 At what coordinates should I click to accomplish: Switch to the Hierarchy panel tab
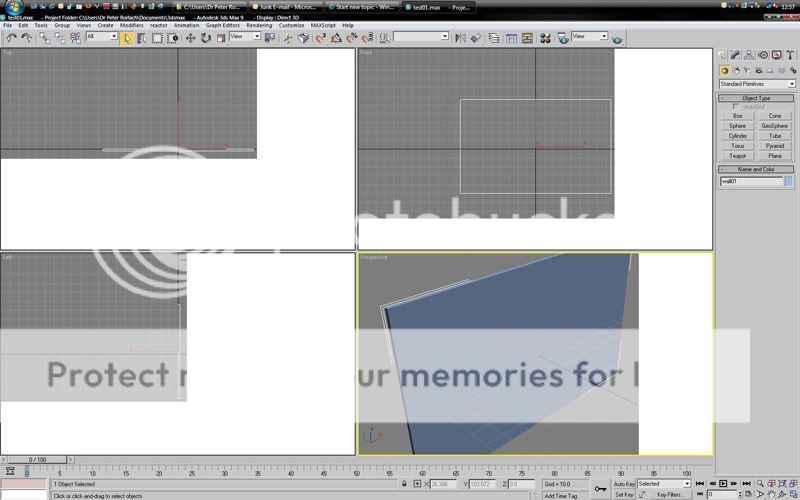(x=750, y=55)
